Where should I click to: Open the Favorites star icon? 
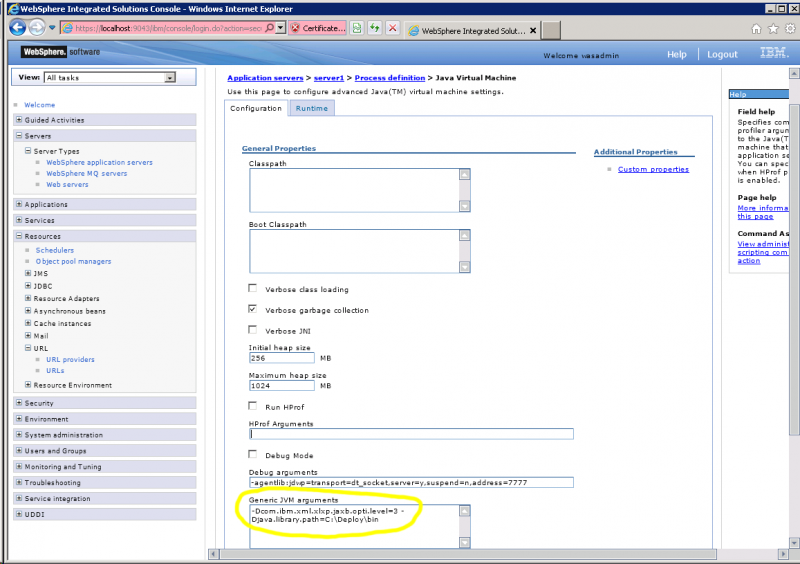pyautogui.click(x=772, y=29)
